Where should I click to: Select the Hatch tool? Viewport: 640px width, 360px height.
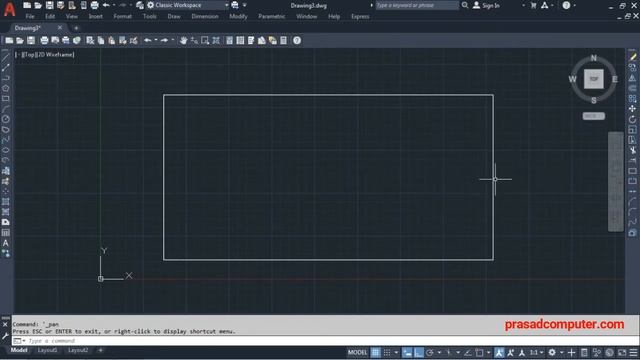click(5, 202)
